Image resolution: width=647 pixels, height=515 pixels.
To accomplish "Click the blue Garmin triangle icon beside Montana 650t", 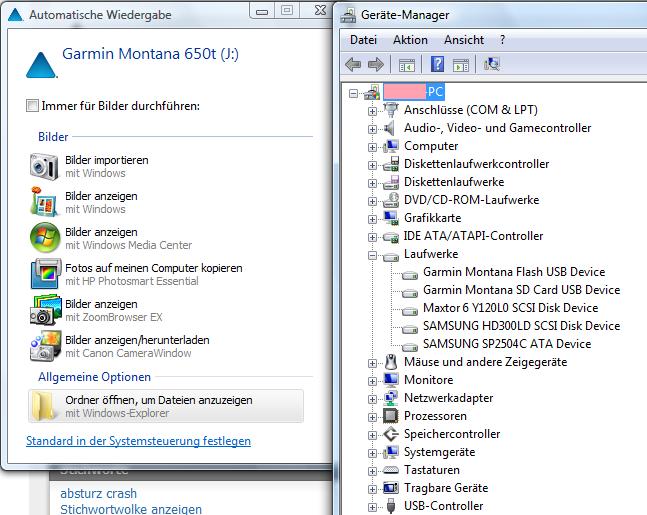I will point(41,65).
